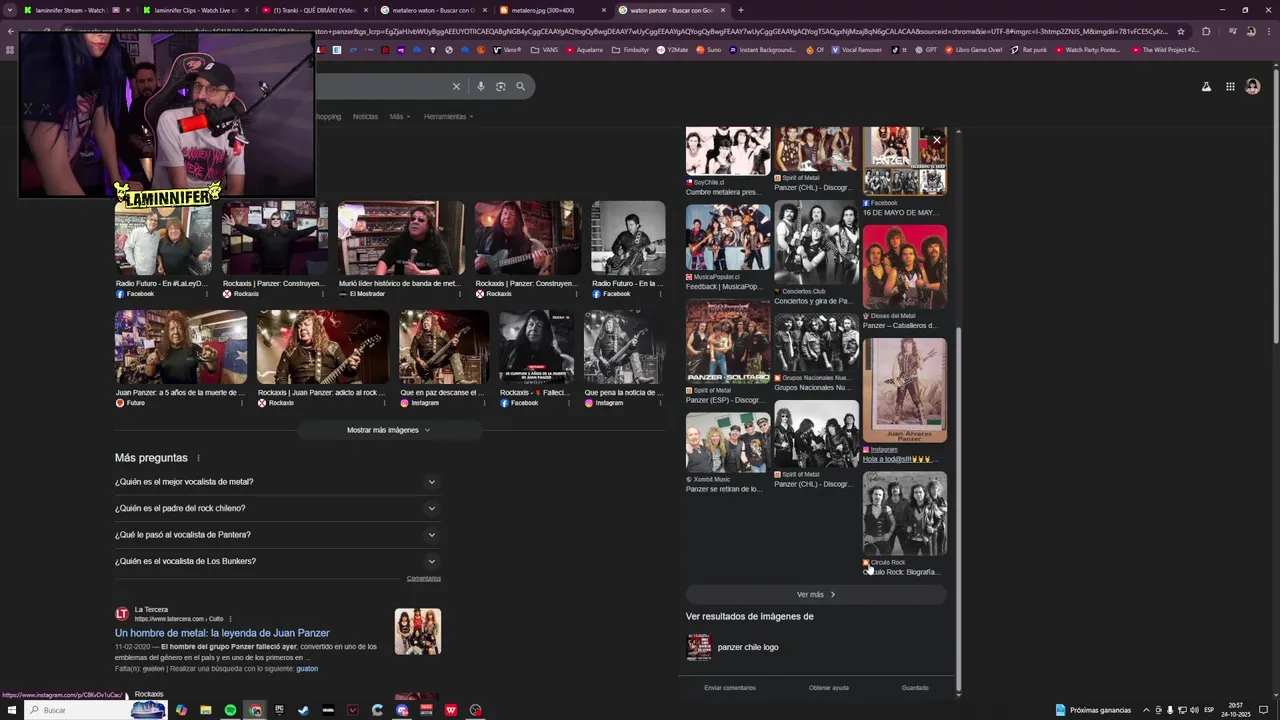Open the 'Herramientas' tools dropdown

coord(448,117)
